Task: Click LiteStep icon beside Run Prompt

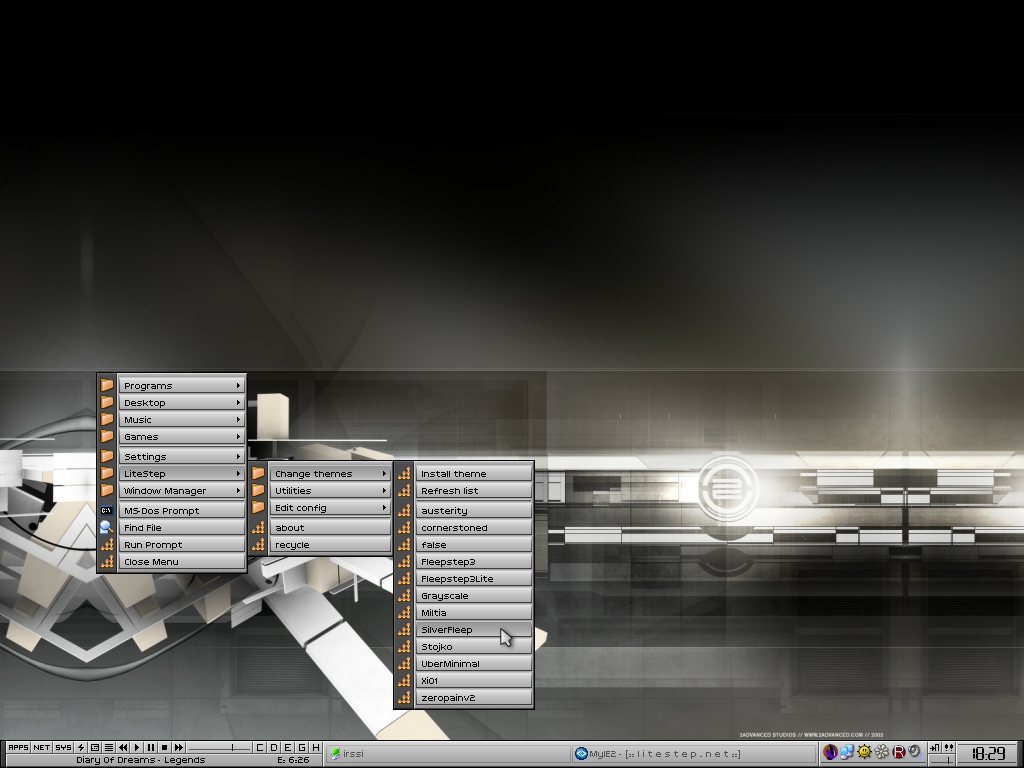Action: [107, 545]
